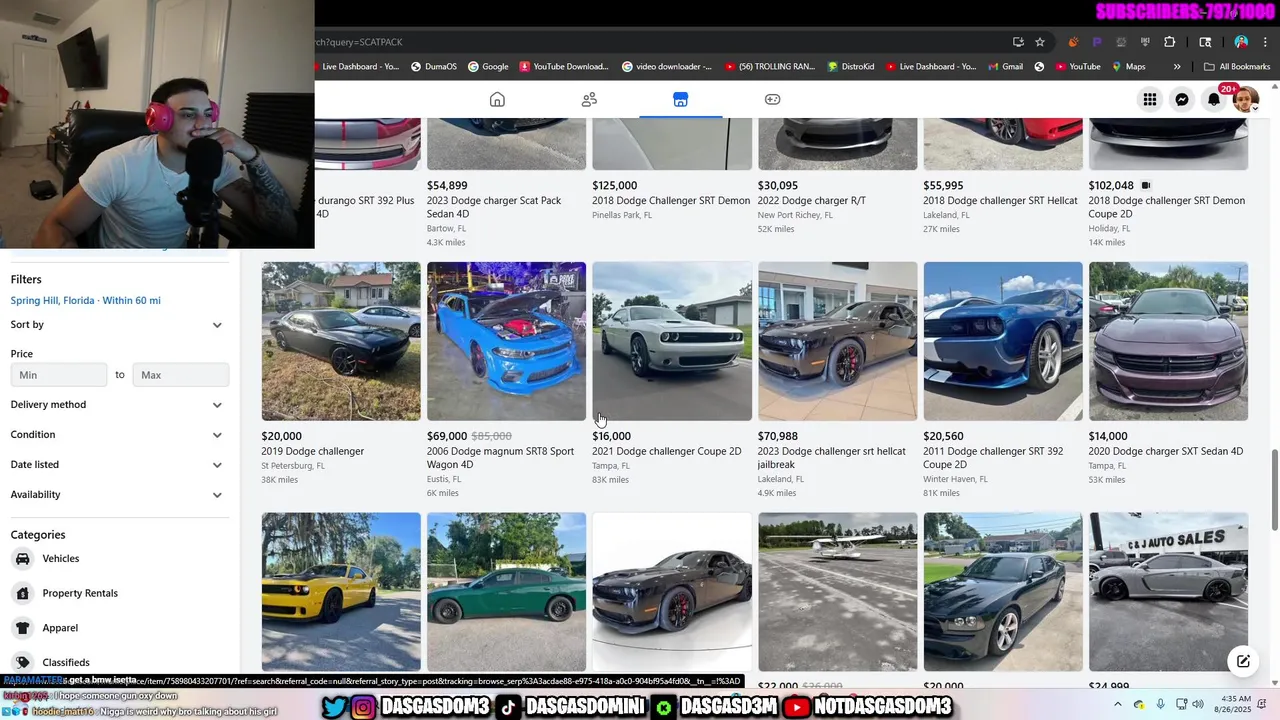
Task: Open the YouTube Download bookmark
Action: point(563,67)
